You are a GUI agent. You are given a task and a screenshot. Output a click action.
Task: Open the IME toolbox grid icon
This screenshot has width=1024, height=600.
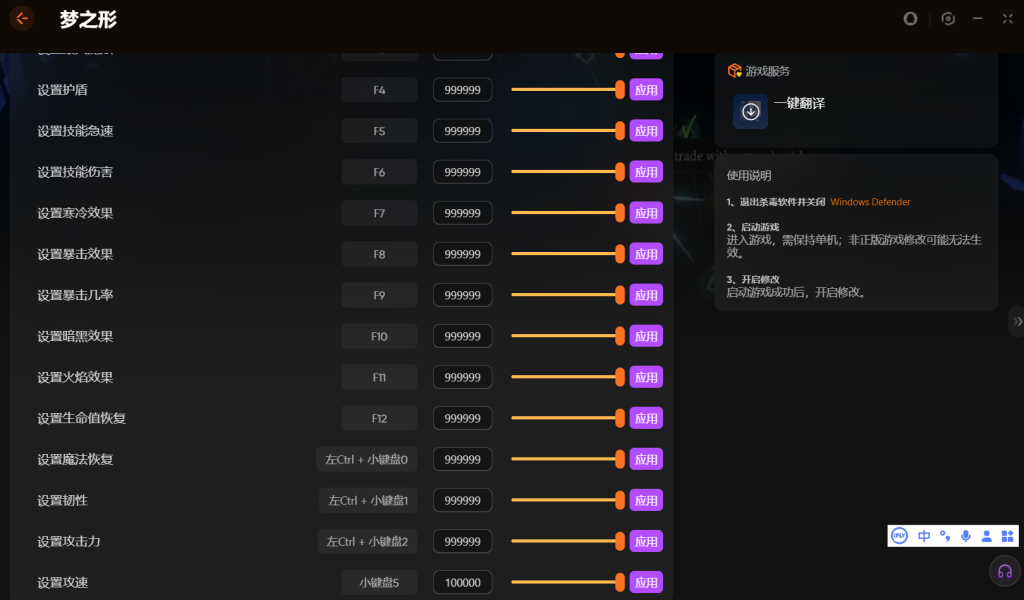pyautogui.click(x=1007, y=536)
